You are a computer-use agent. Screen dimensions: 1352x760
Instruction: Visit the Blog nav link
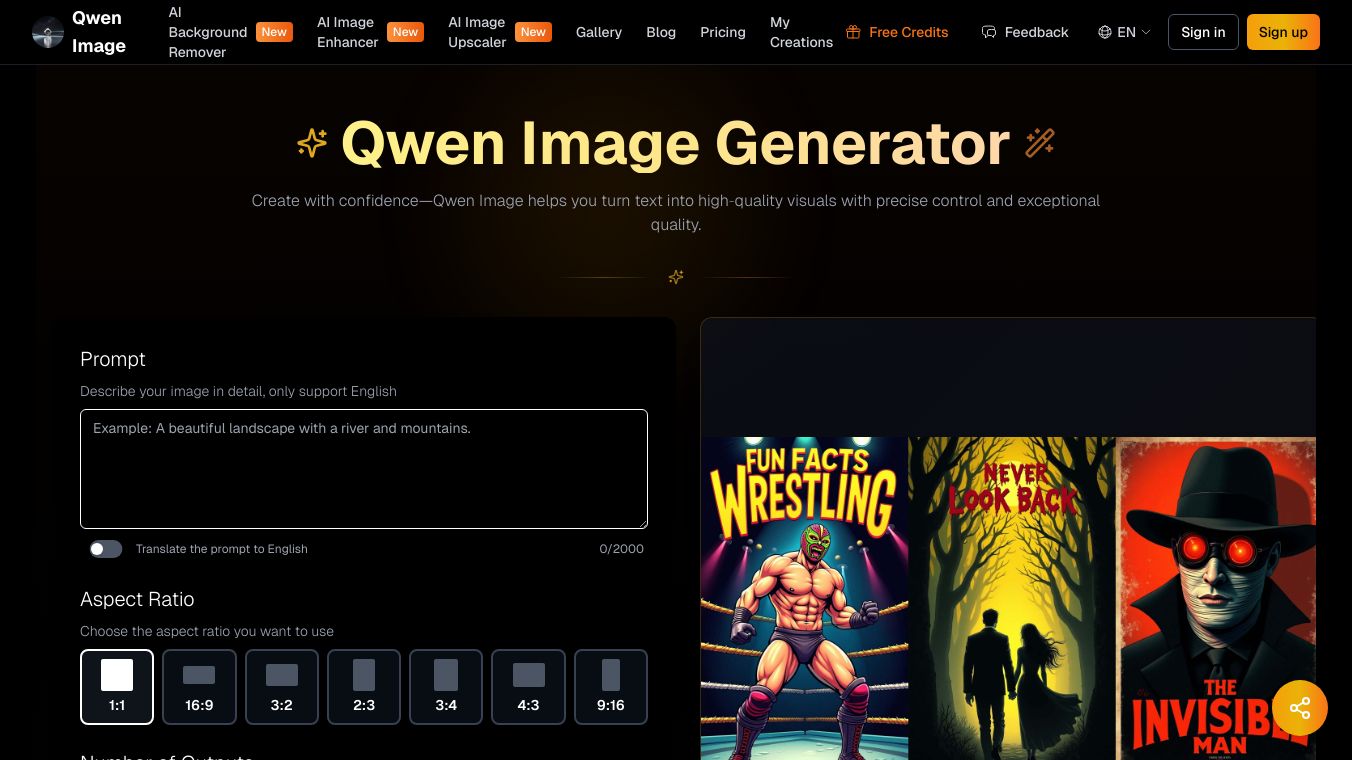point(661,32)
